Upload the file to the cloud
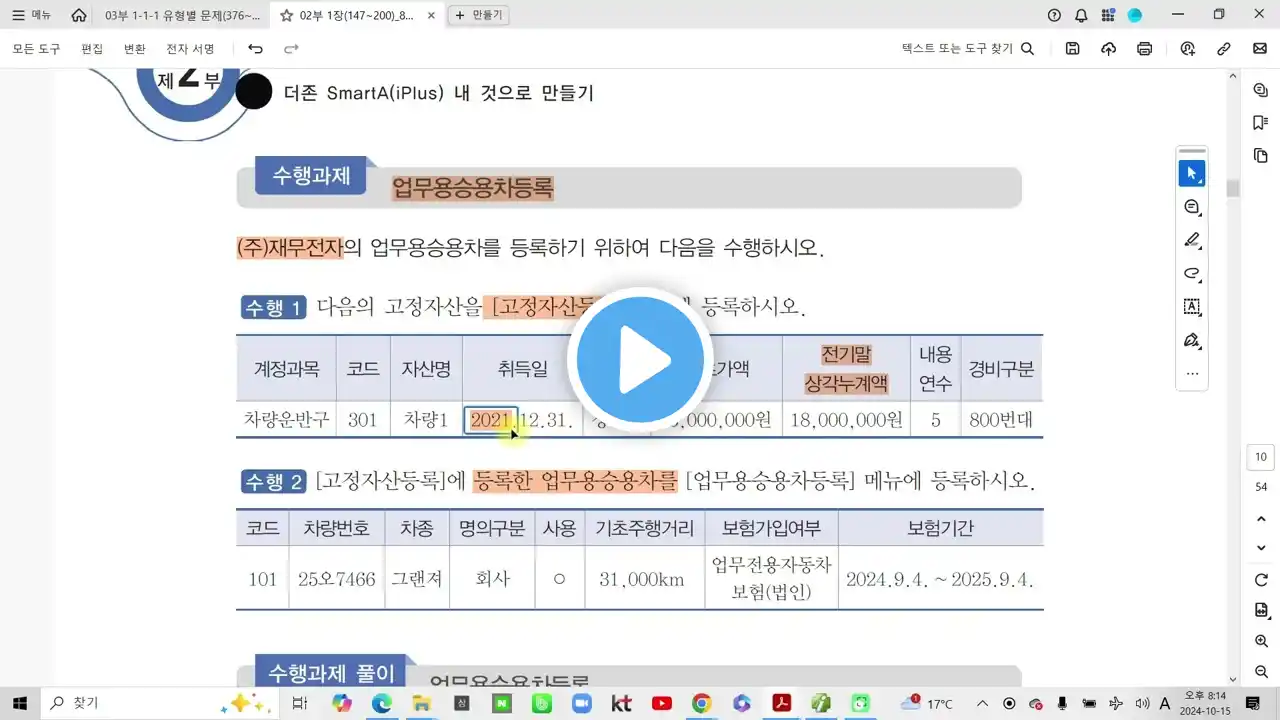This screenshot has width=1280, height=720. (1108, 48)
